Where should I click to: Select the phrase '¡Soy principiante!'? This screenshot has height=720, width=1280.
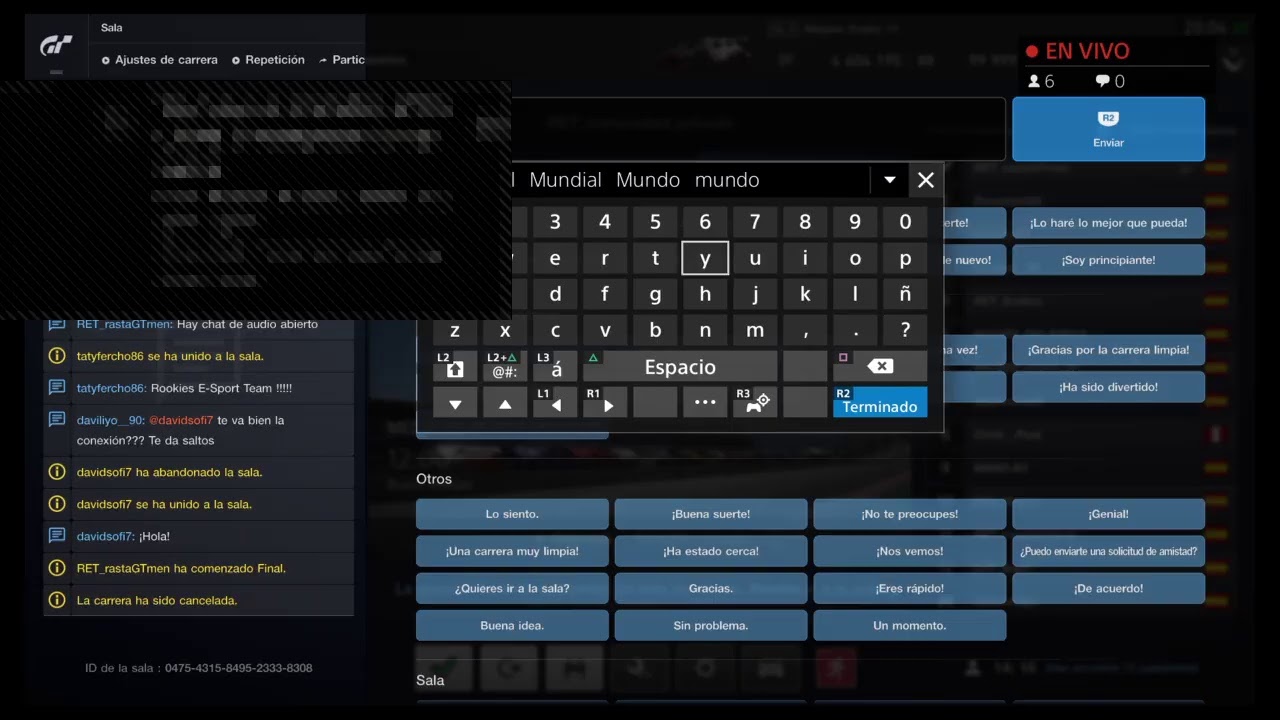pyautogui.click(x=1108, y=260)
